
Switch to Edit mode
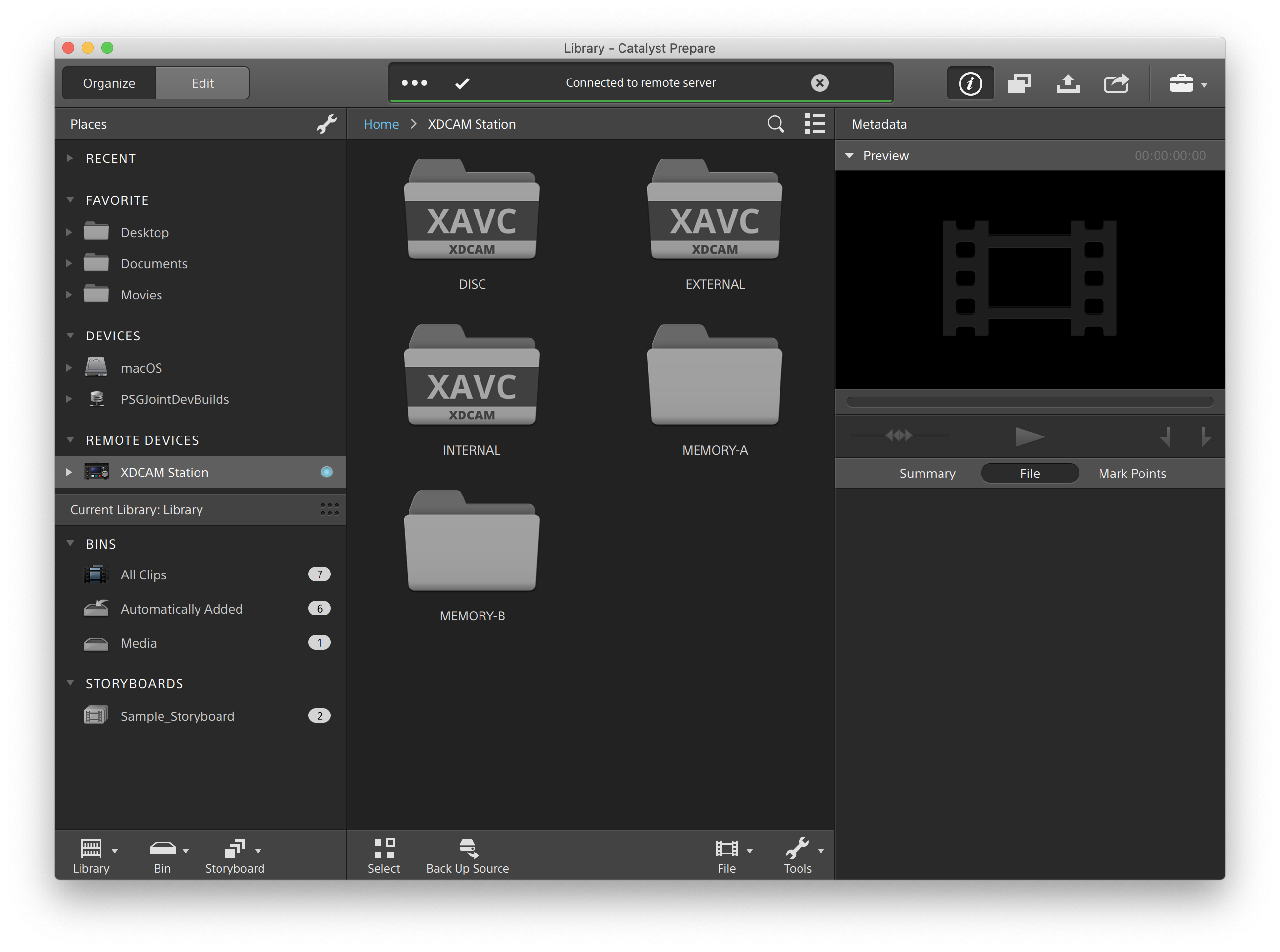pyautogui.click(x=202, y=83)
